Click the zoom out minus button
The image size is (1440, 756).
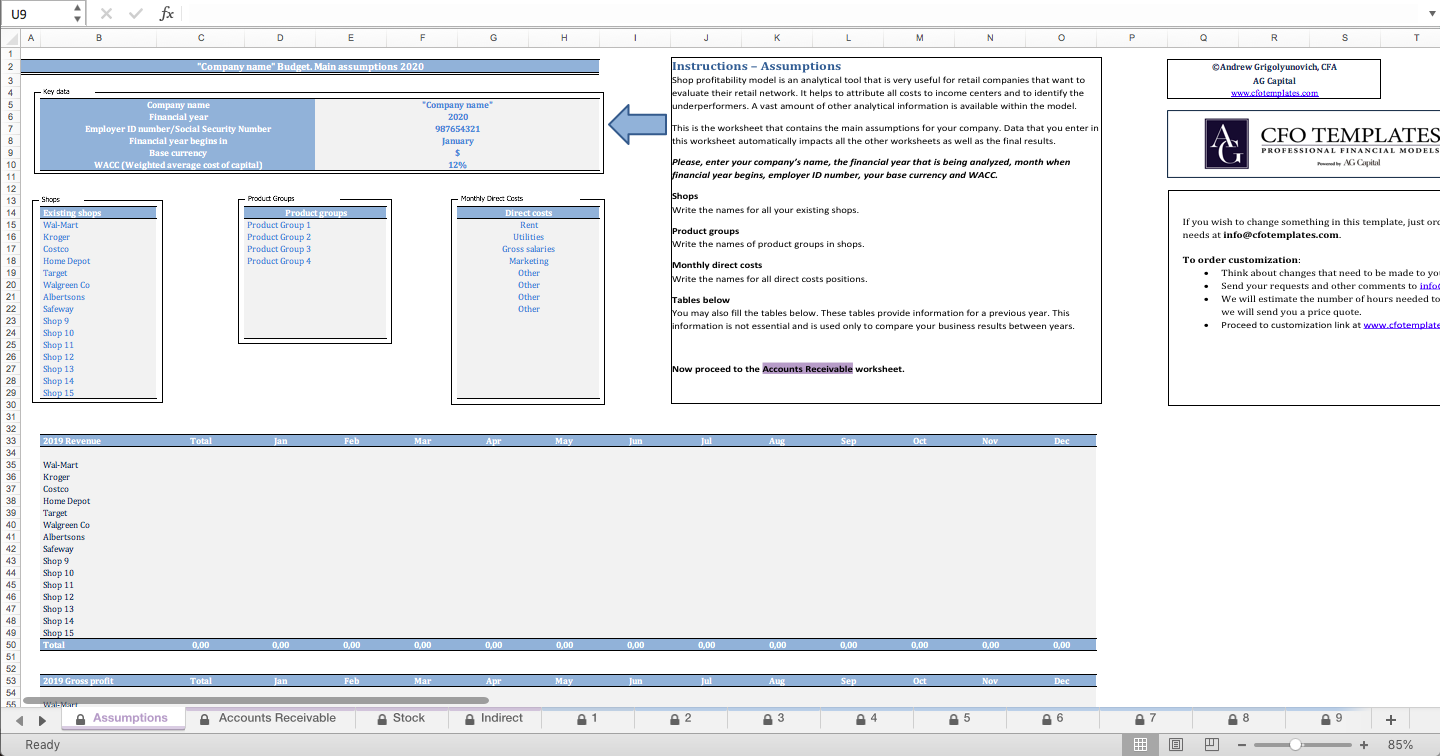(1243, 745)
